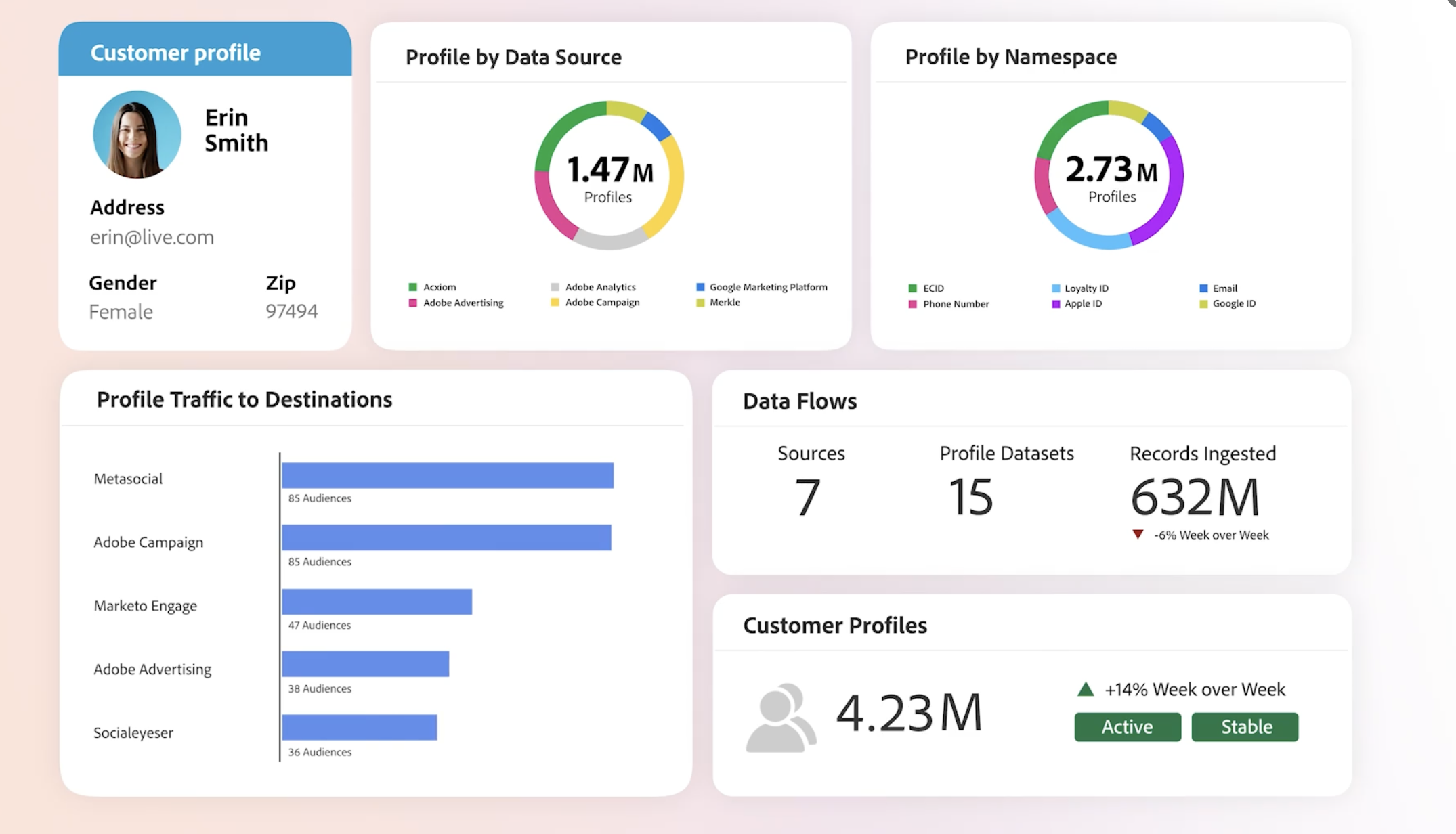Open the Customer profile header tab

(205, 52)
